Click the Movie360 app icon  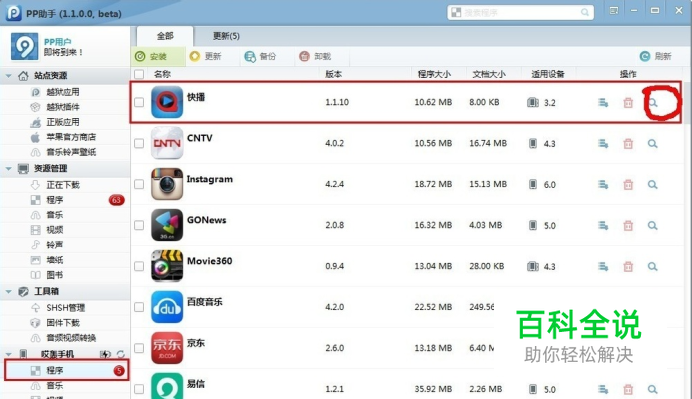pos(167,266)
